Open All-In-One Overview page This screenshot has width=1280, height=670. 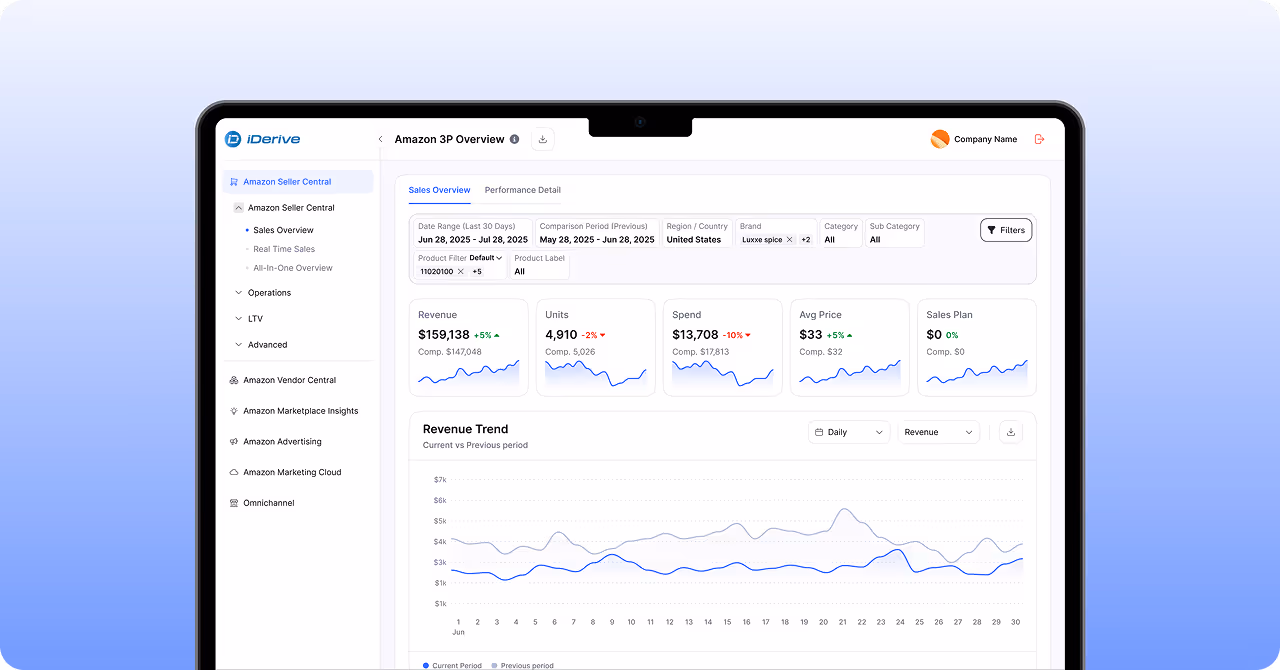point(293,268)
